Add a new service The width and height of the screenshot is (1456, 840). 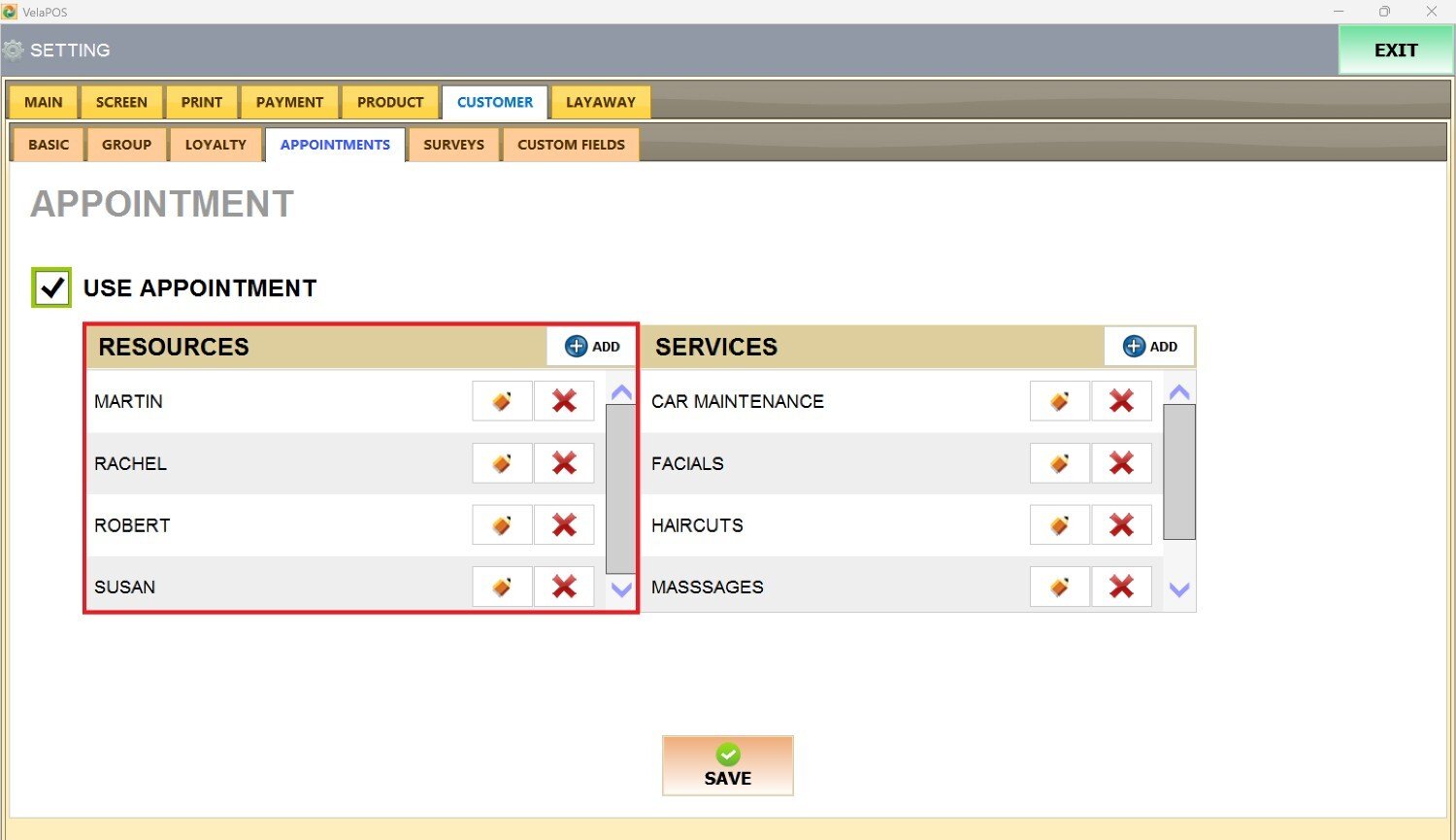click(x=1149, y=347)
